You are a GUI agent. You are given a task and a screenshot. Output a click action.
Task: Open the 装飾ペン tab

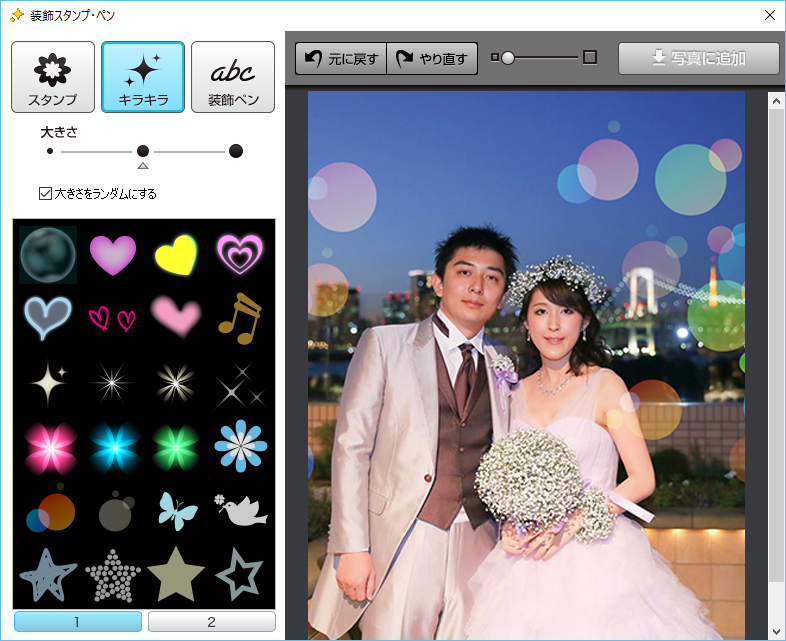coord(233,77)
